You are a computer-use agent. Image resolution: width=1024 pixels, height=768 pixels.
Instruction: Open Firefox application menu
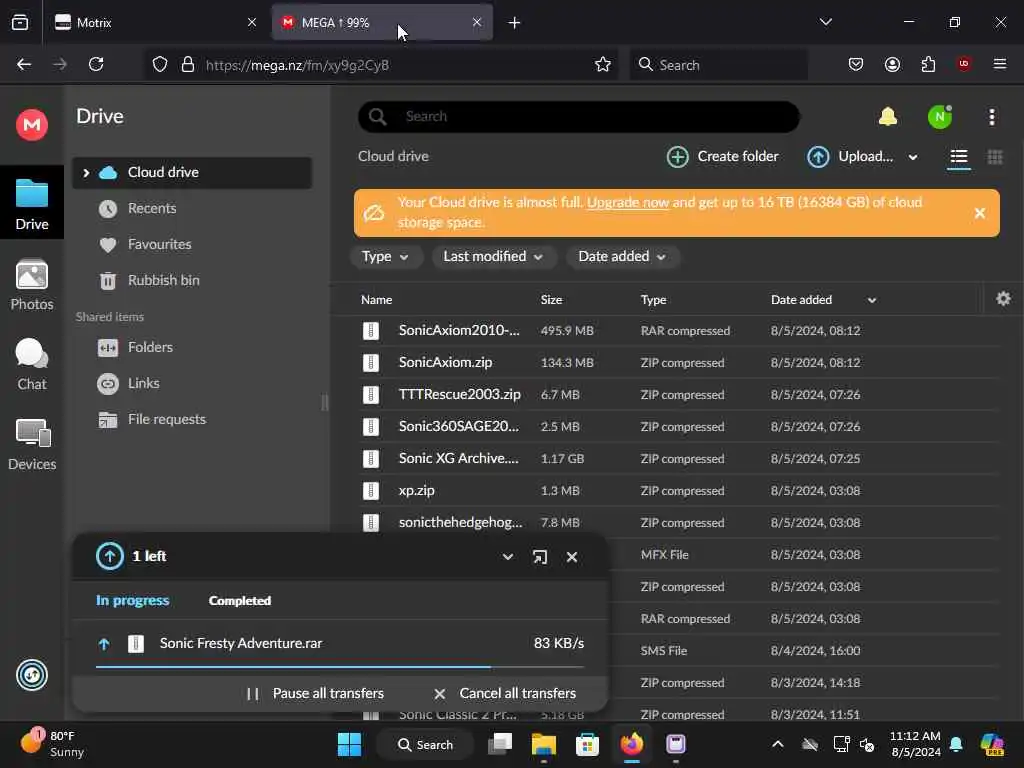(x=1000, y=65)
